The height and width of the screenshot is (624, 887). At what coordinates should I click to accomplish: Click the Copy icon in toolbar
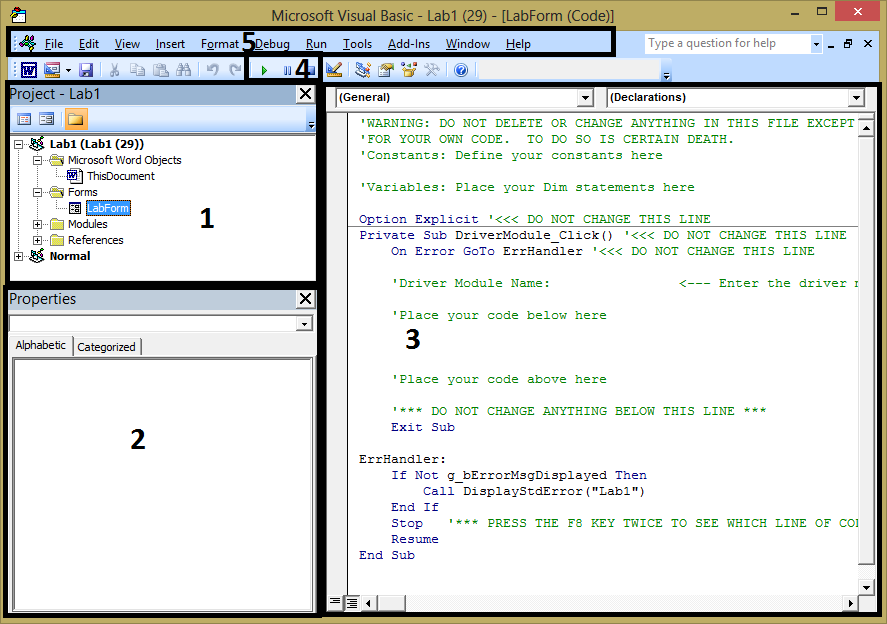pyautogui.click(x=137, y=70)
